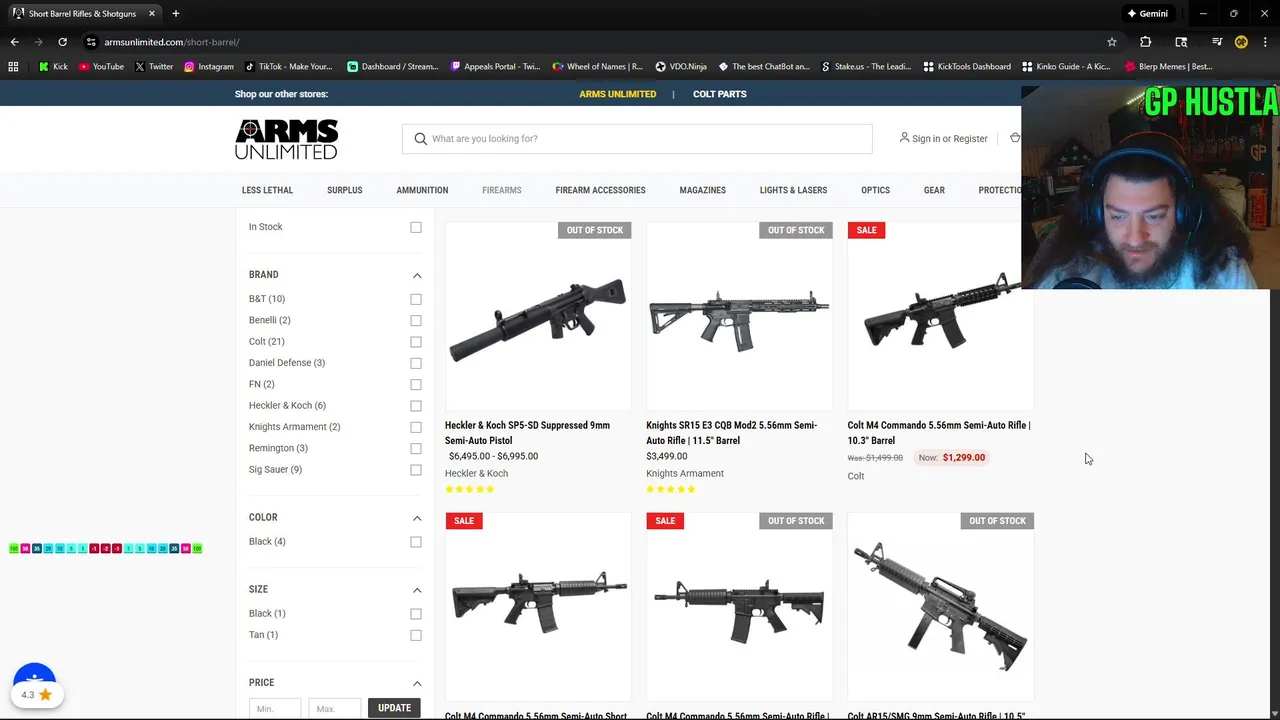Check the Benelli brand filter
Screen dimensions: 1280x720
click(416, 320)
